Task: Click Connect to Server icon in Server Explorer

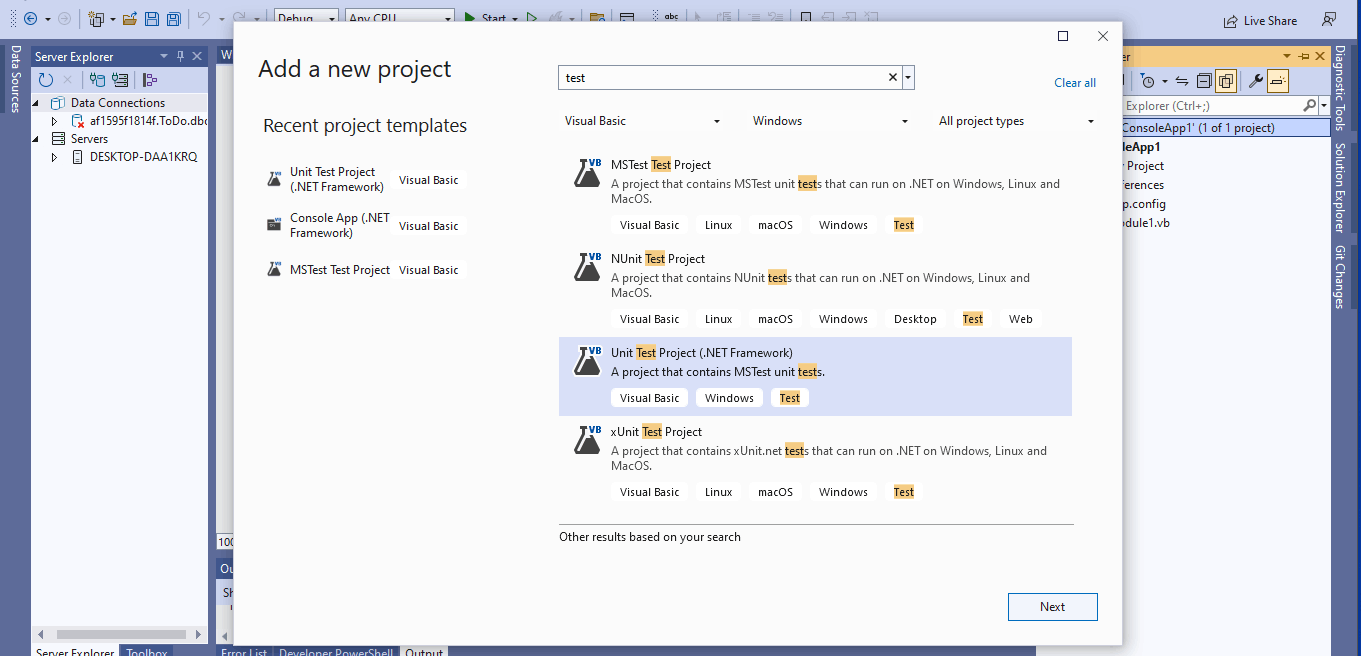Action: 120,80
